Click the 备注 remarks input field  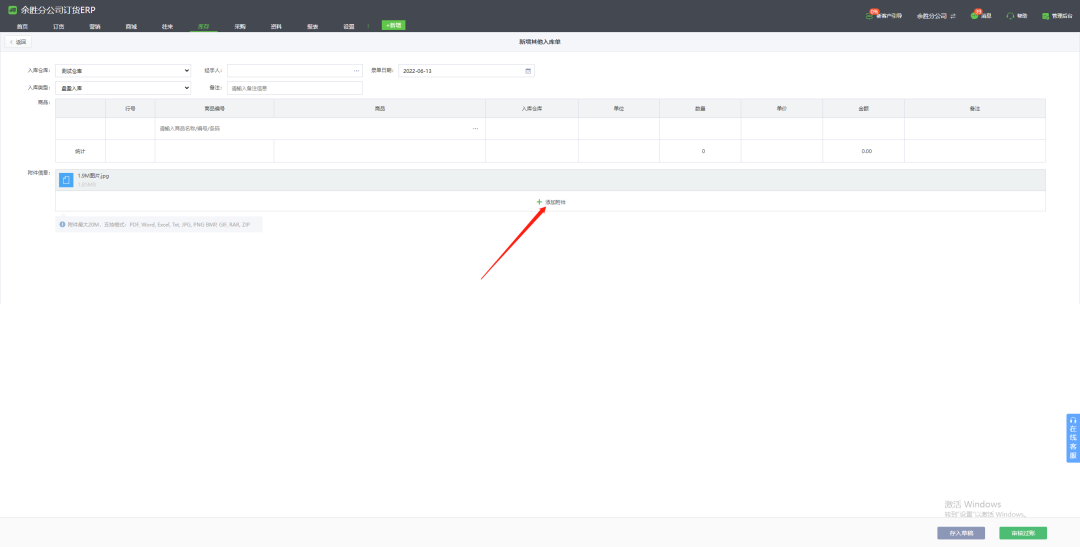pyautogui.click(x=294, y=88)
